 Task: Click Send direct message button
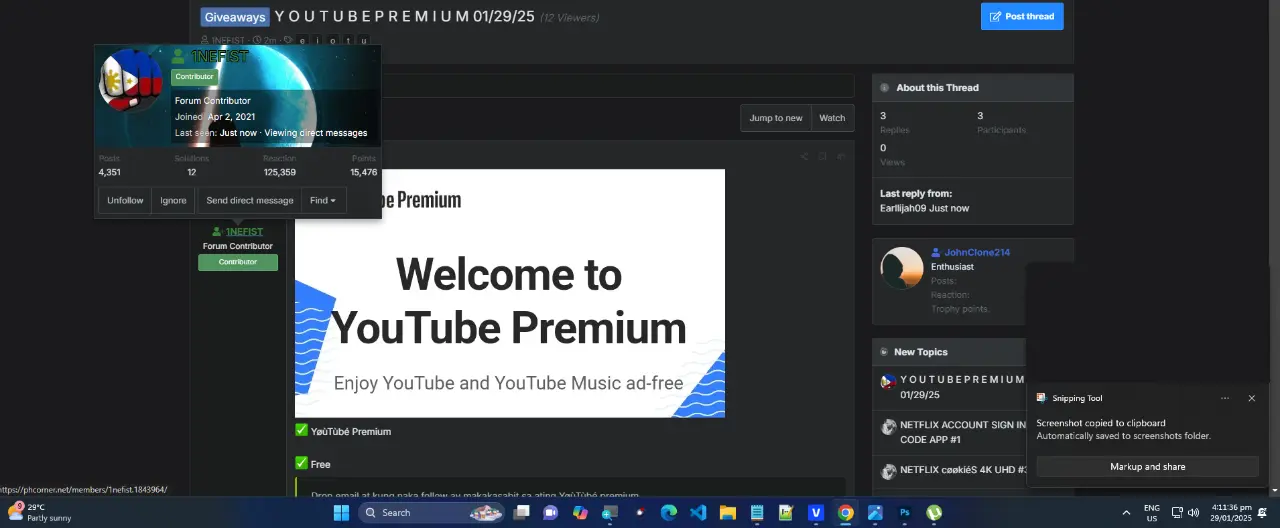[250, 200]
